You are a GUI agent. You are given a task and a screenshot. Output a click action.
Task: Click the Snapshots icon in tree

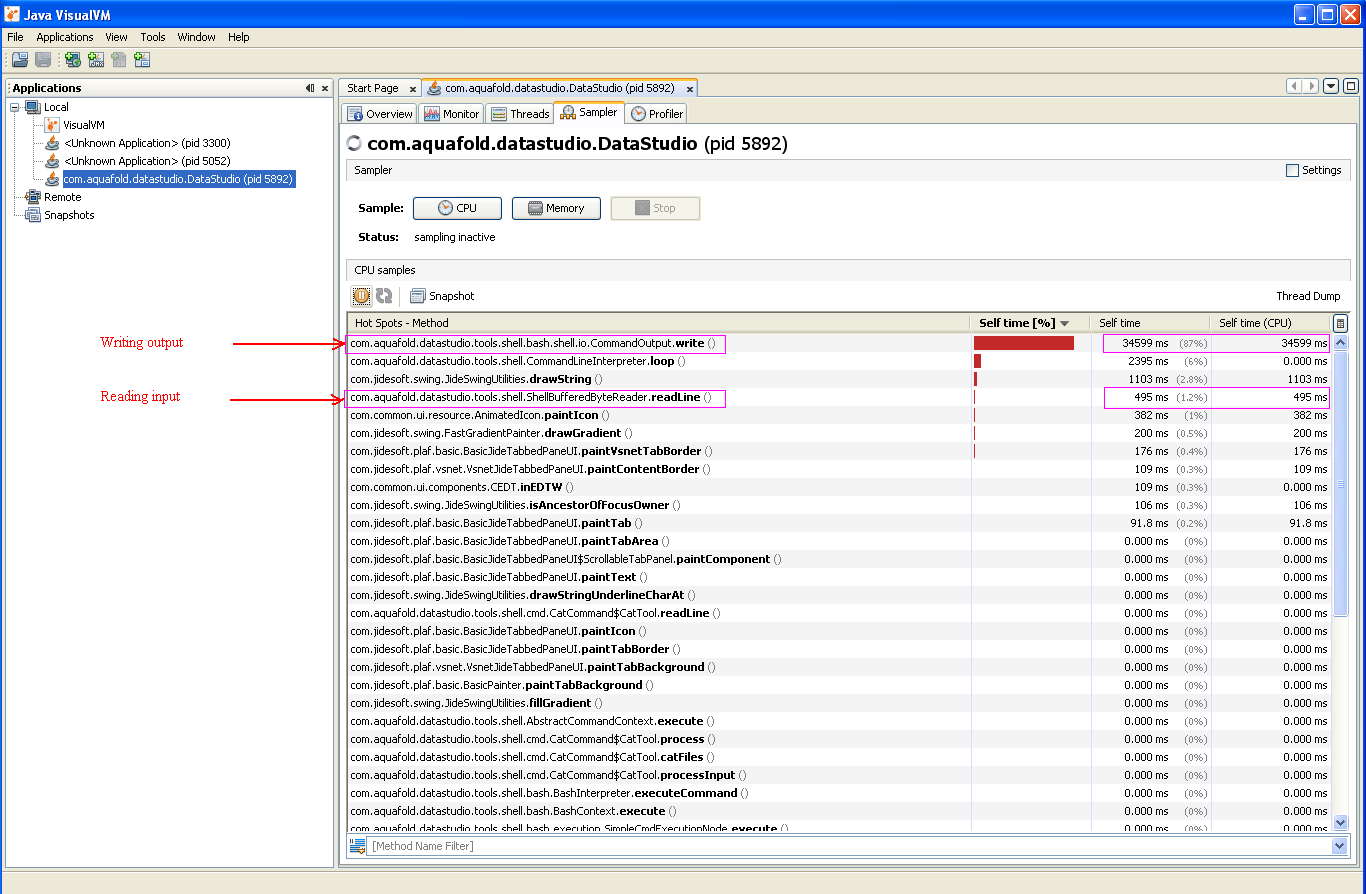click(x=33, y=215)
